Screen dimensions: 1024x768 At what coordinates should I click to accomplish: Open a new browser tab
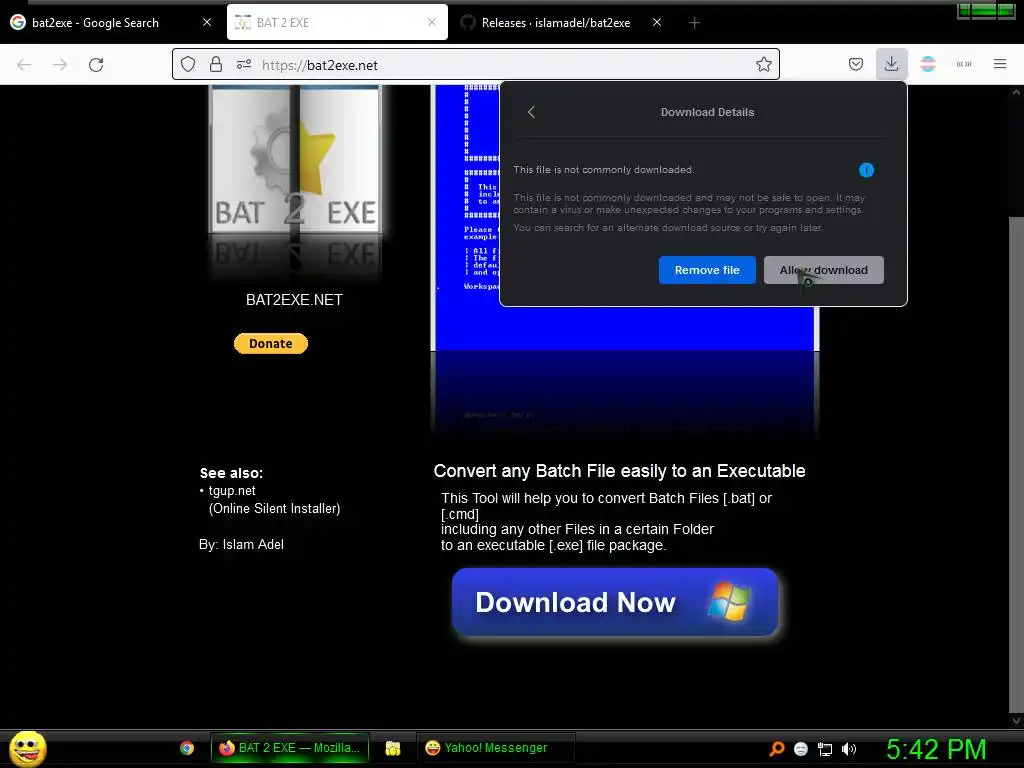[x=694, y=23]
